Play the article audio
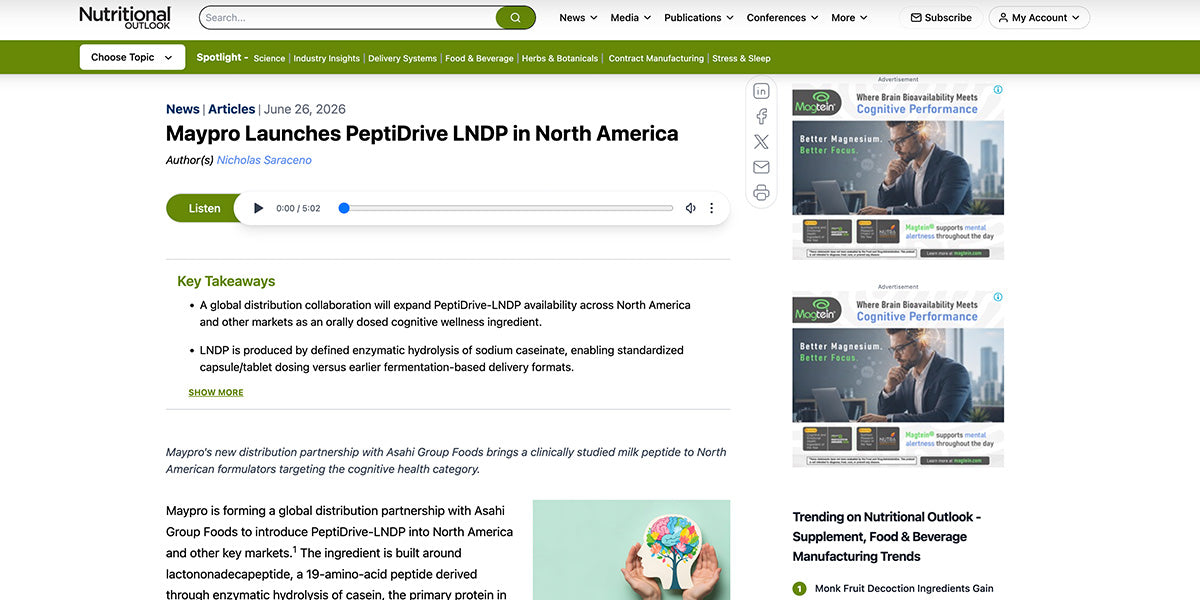Viewport: 1200px width, 600px height. click(258, 208)
